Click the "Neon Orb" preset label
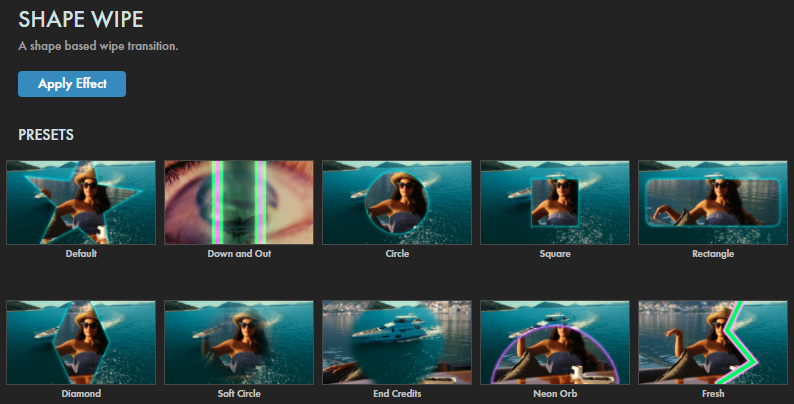This screenshot has height=404, width=794. (x=555, y=393)
